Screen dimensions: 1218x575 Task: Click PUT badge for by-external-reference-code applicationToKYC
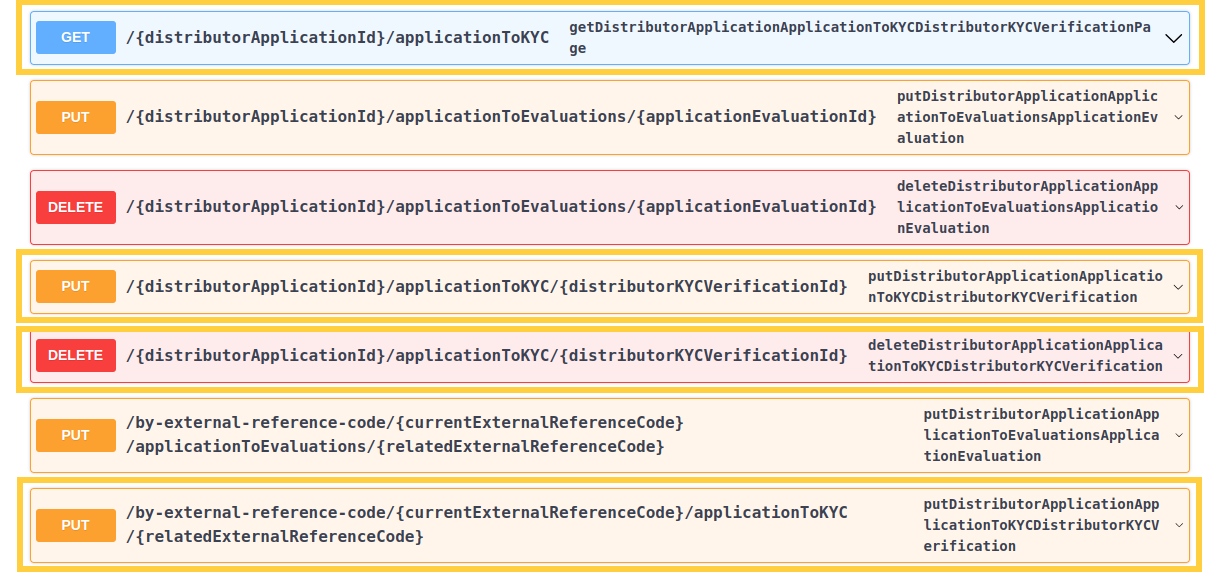[x=76, y=525]
